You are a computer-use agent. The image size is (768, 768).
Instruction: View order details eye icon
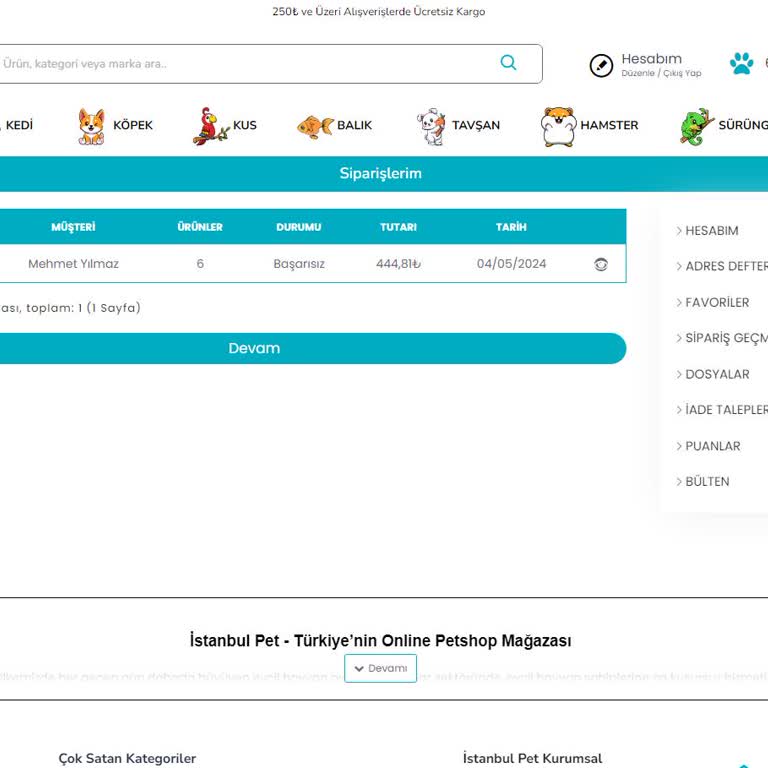coord(601,265)
